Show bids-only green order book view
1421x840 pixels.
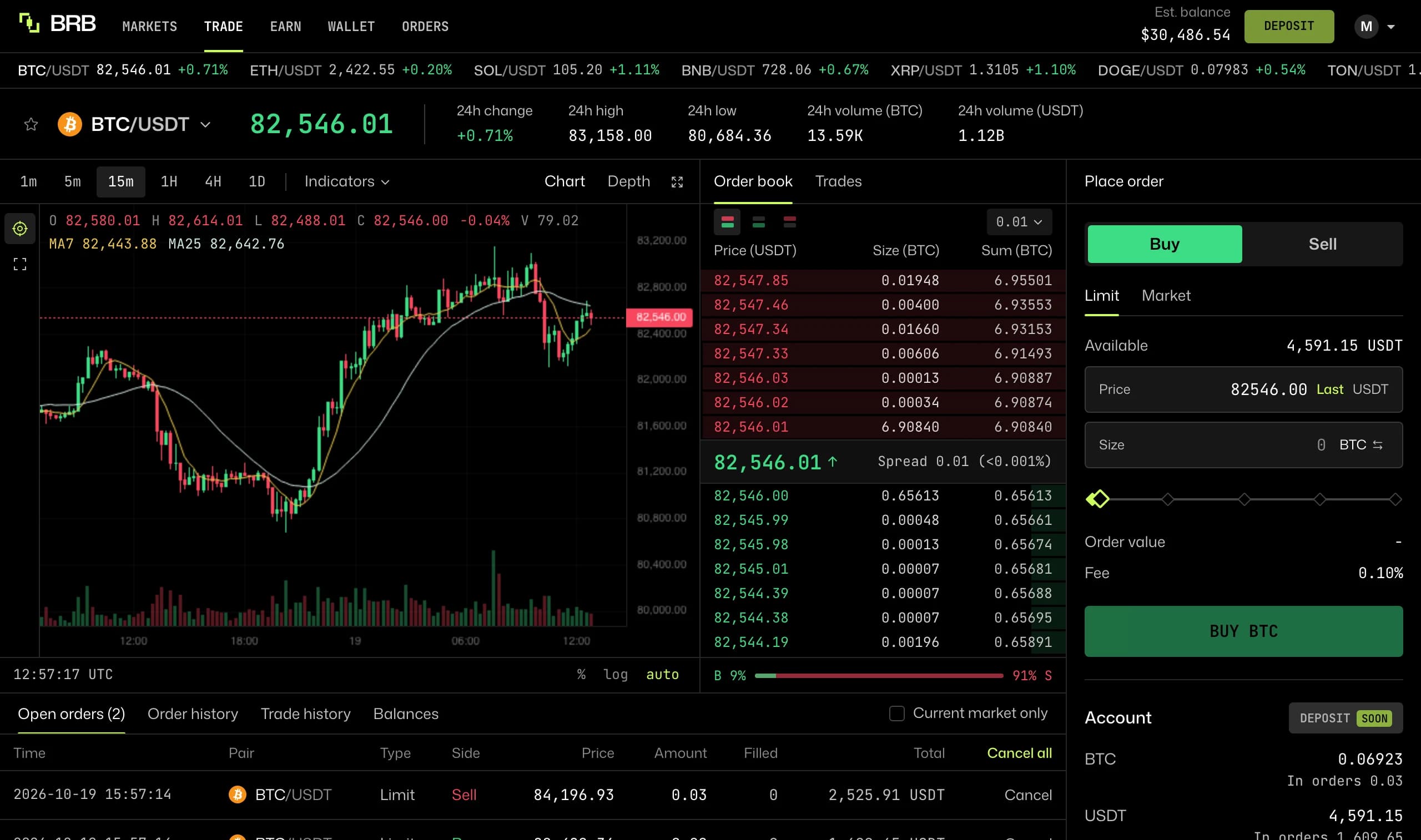click(x=759, y=222)
